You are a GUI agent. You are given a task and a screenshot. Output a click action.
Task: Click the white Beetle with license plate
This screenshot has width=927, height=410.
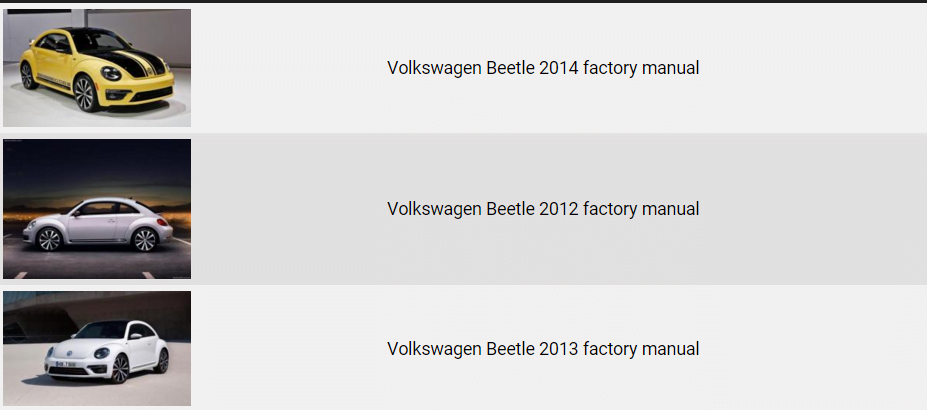96,348
